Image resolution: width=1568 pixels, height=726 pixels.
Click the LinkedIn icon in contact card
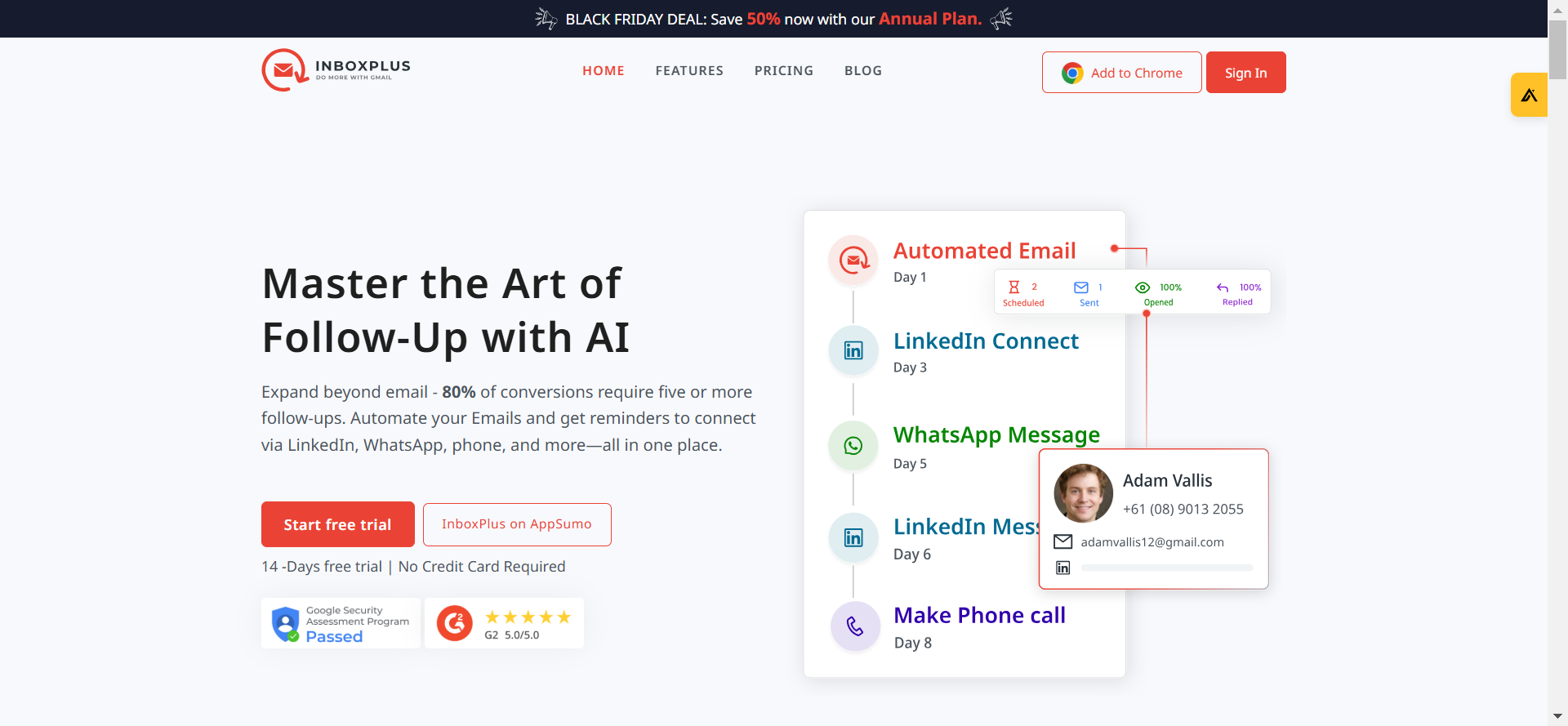click(1062, 568)
